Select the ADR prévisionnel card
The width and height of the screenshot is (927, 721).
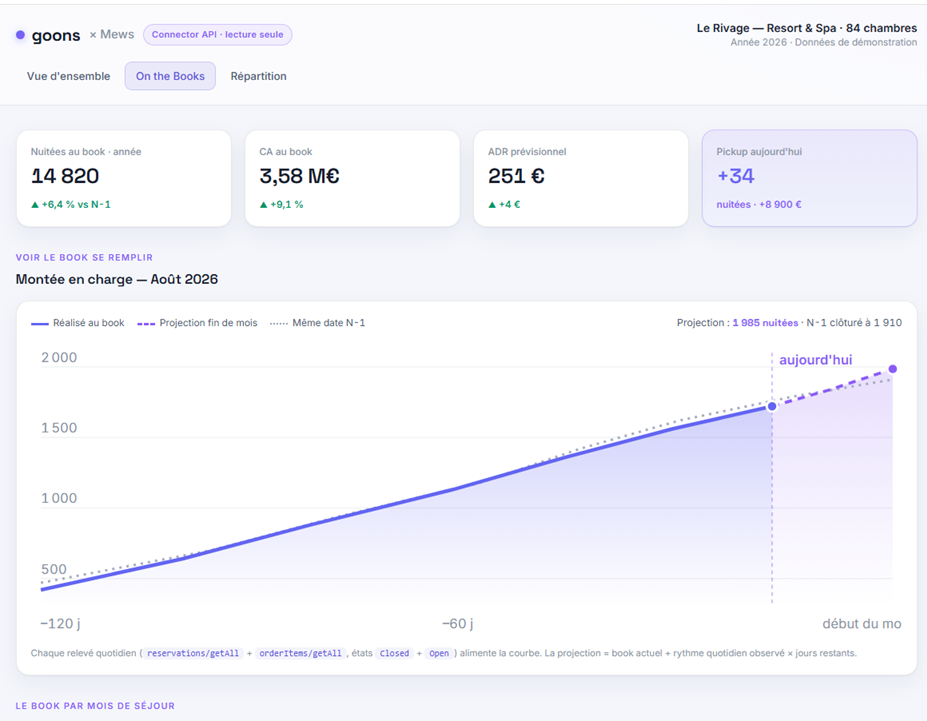[x=581, y=178]
